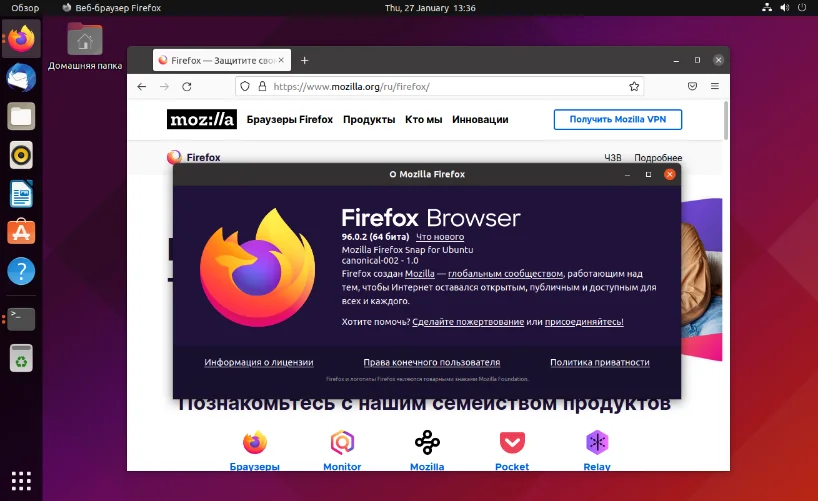Open a new tab with plus button

(305, 61)
